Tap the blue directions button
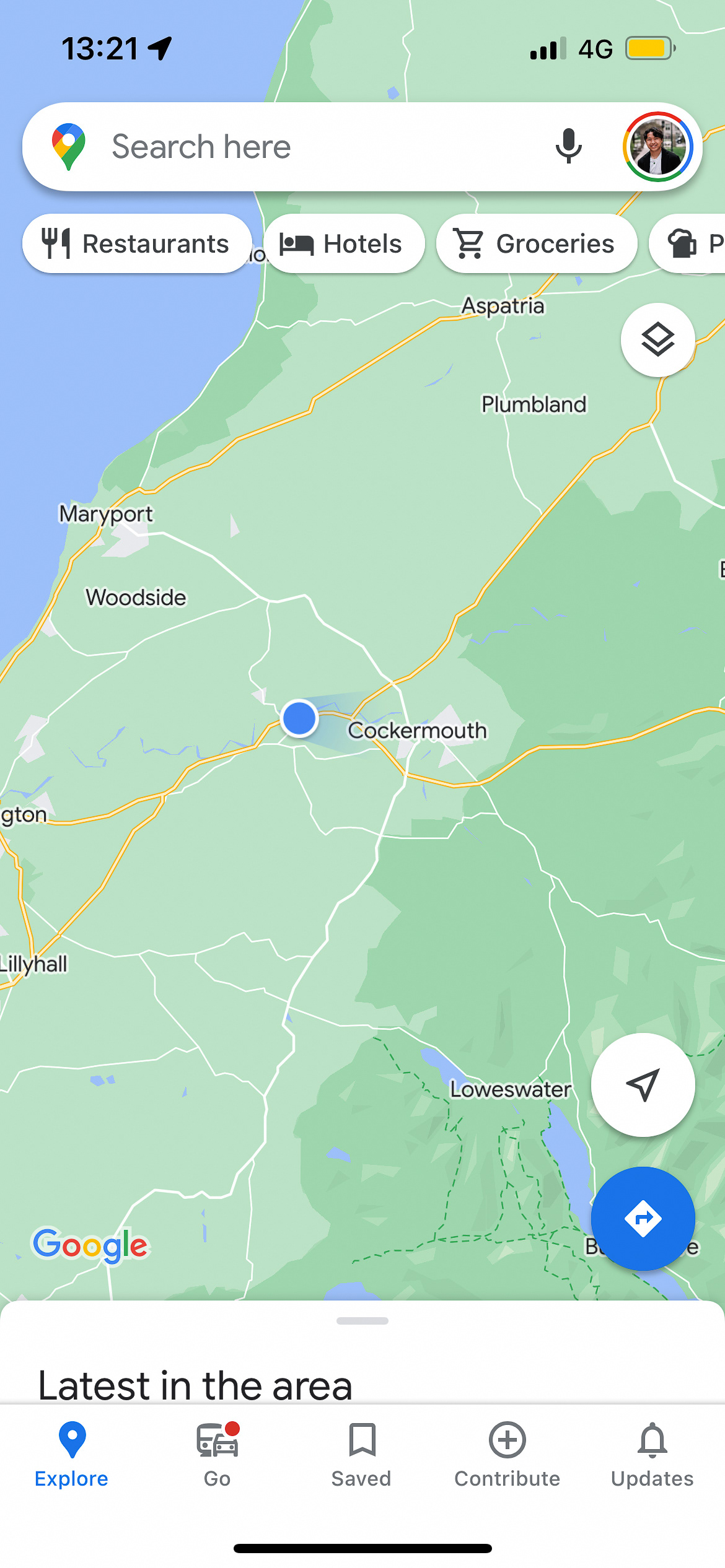 [643, 1218]
